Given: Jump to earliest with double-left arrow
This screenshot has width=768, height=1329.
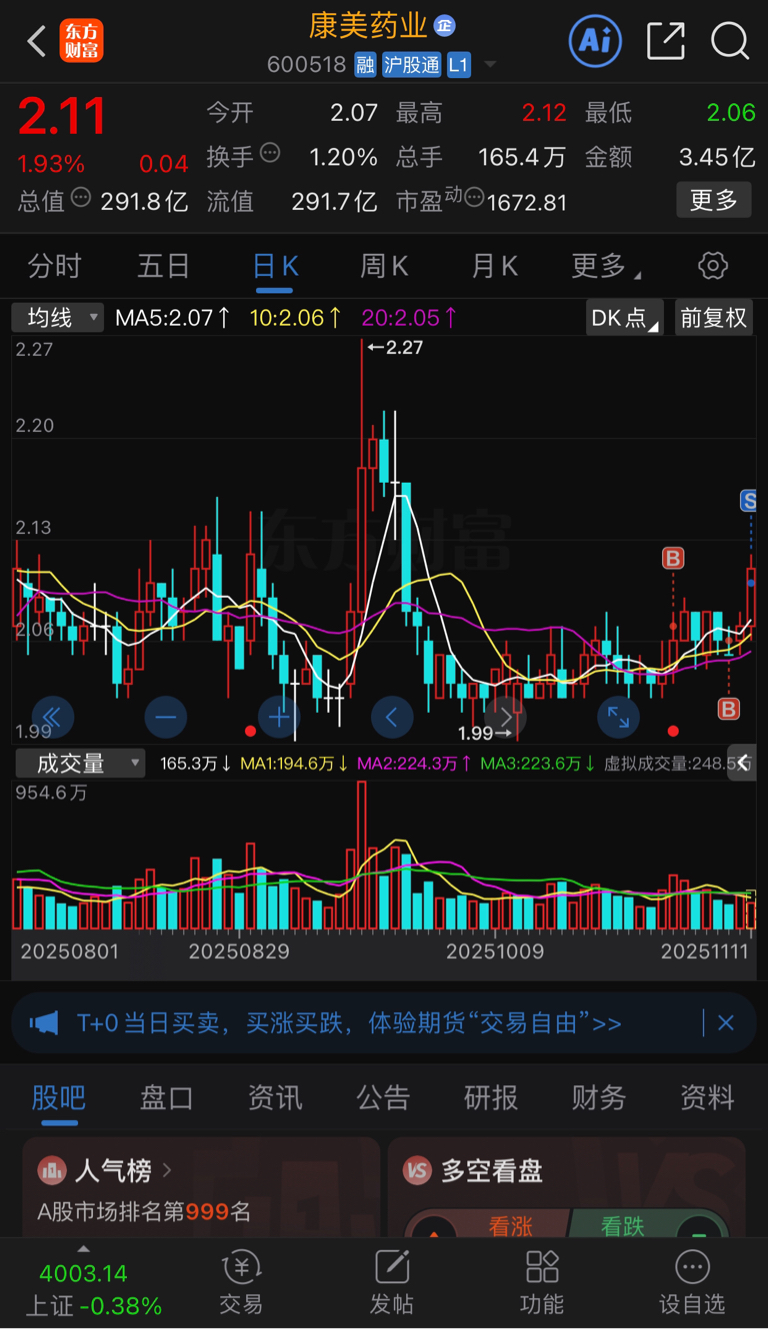Looking at the screenshot, I should [52, 716].
